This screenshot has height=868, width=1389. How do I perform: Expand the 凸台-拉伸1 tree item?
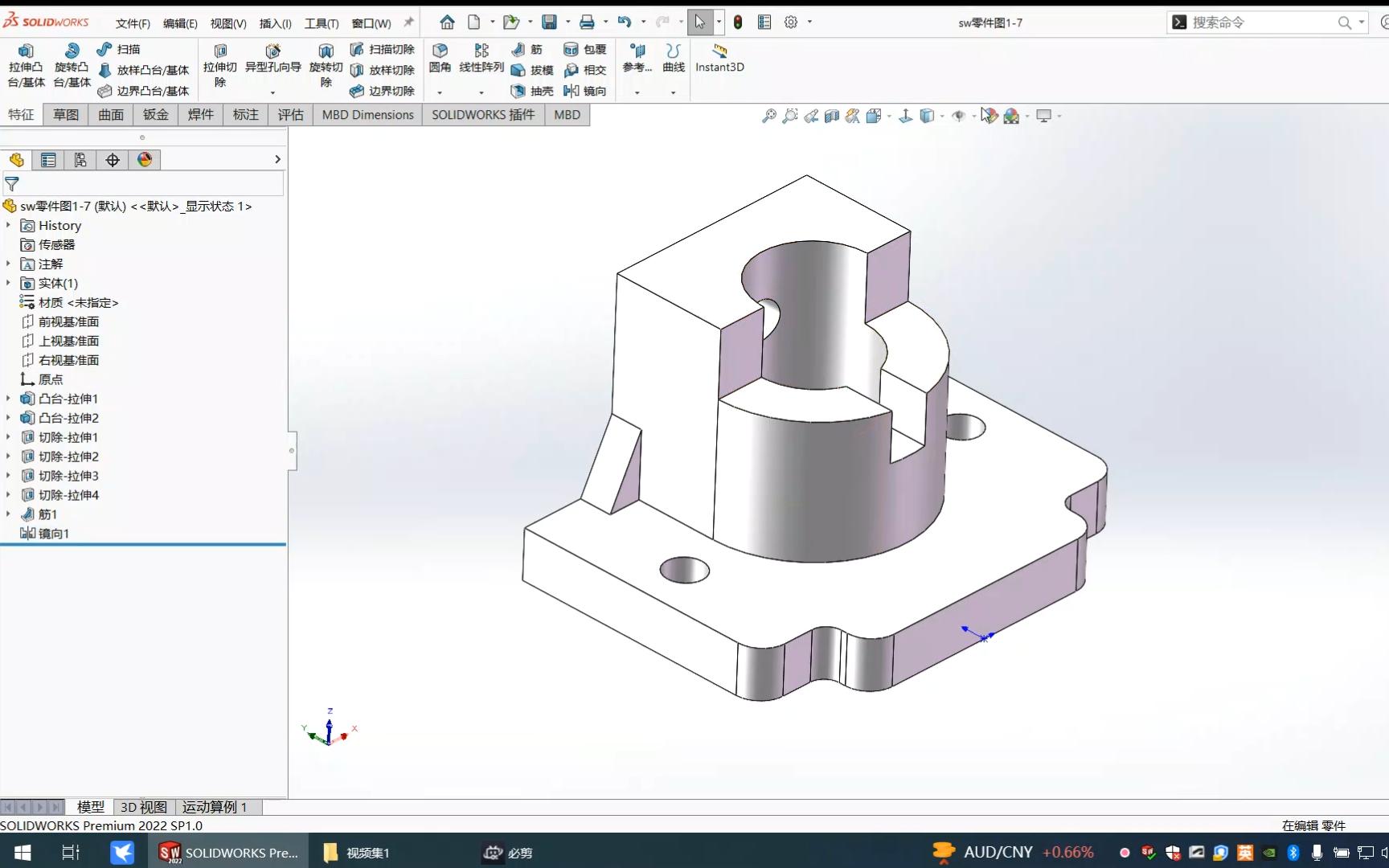point(8,399)
